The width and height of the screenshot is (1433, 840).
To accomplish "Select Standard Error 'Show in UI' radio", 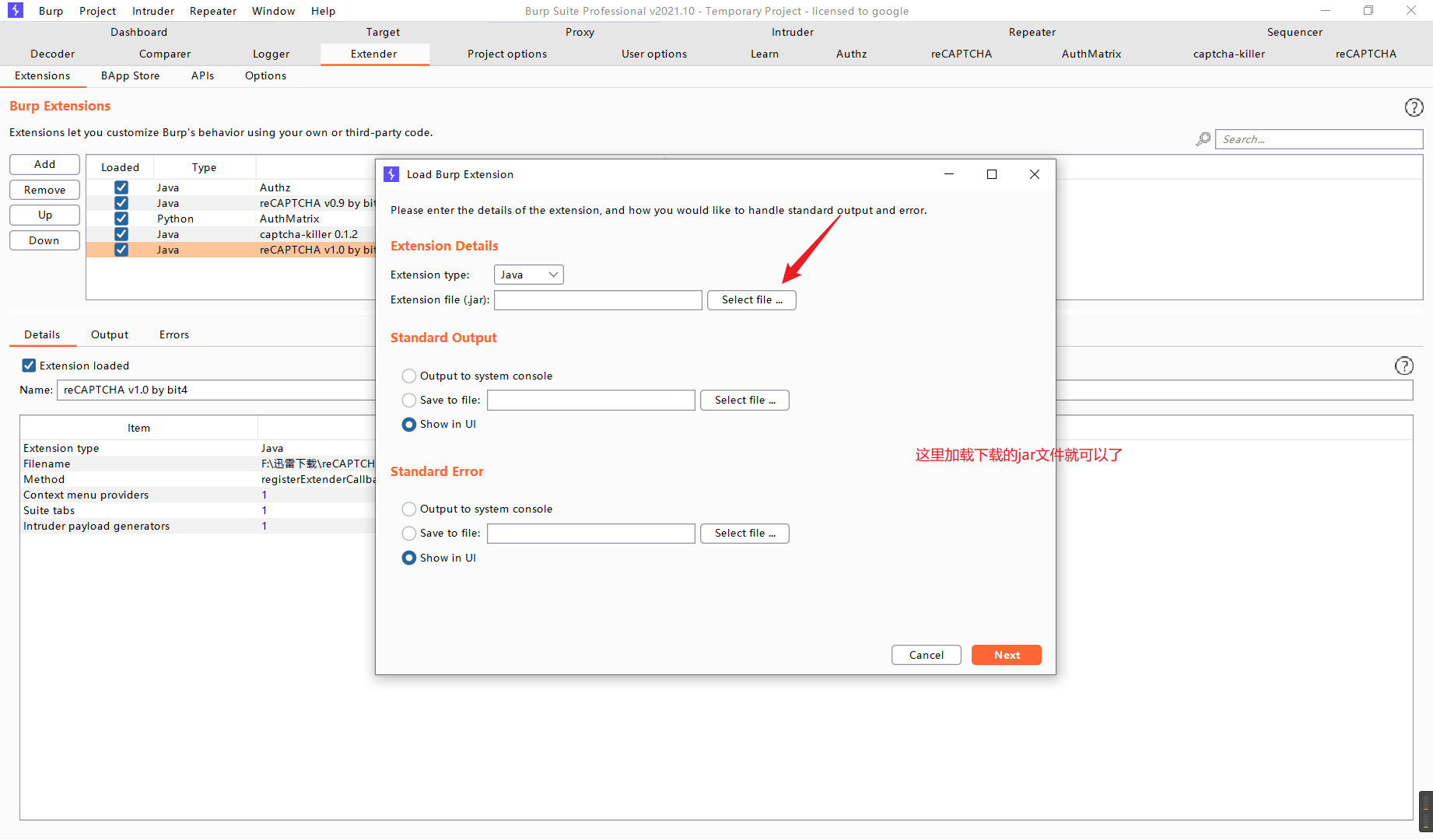I will click(x=409, y=558).
